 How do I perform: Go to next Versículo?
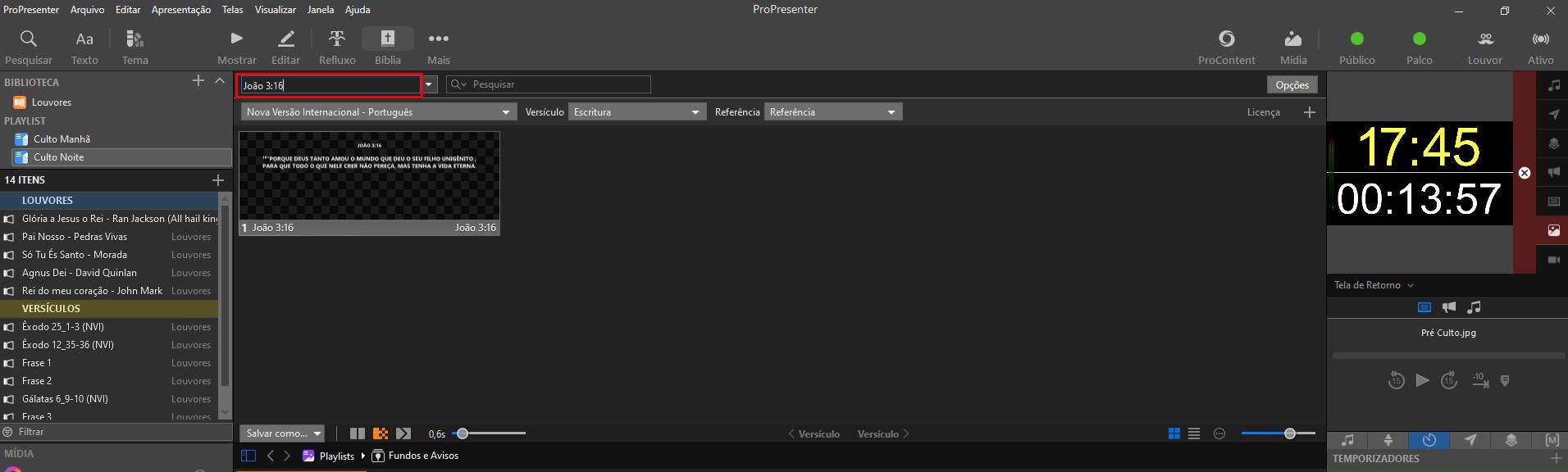884,434
